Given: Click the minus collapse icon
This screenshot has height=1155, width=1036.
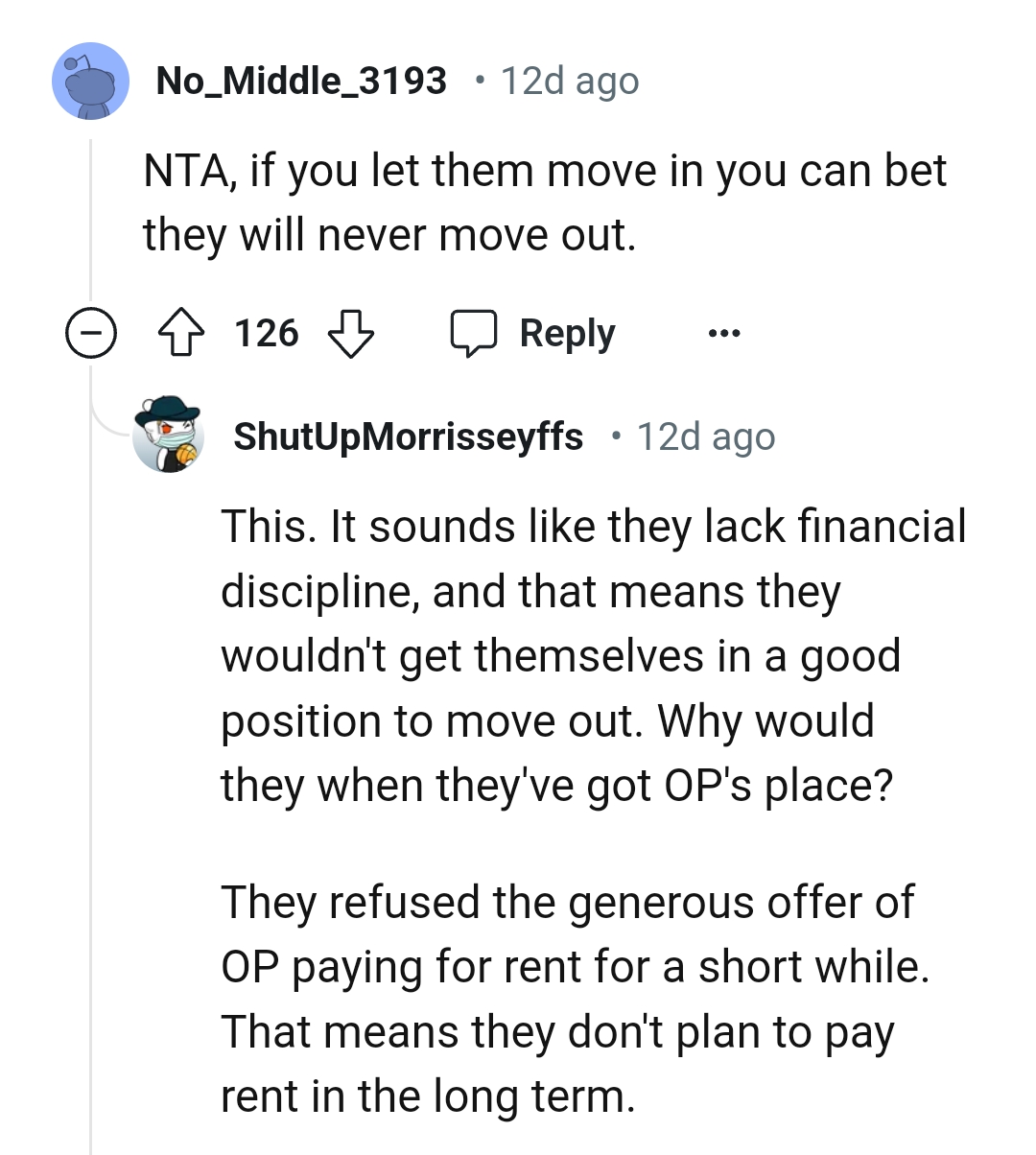Looking at the screenshot, I should coord(91,333).
